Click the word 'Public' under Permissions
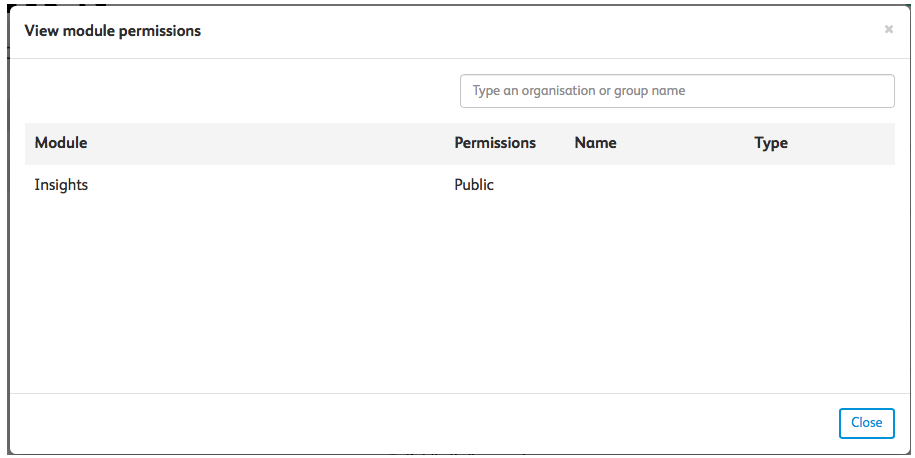Screen dimensions: 915x458 [474, 185]
